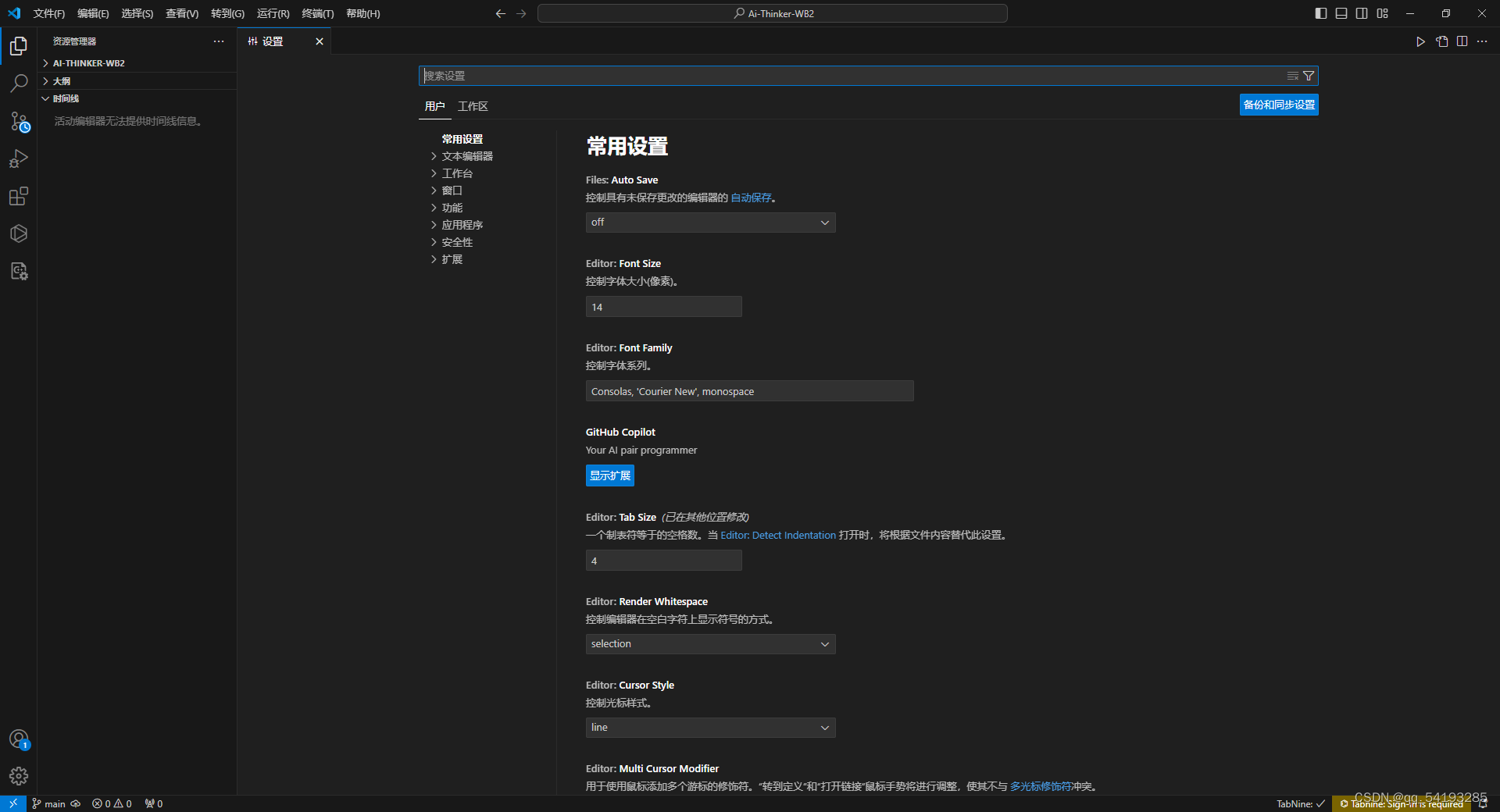Go back with the left arrow
This screenshot has height=812, width=1500.
coord(501,13)
